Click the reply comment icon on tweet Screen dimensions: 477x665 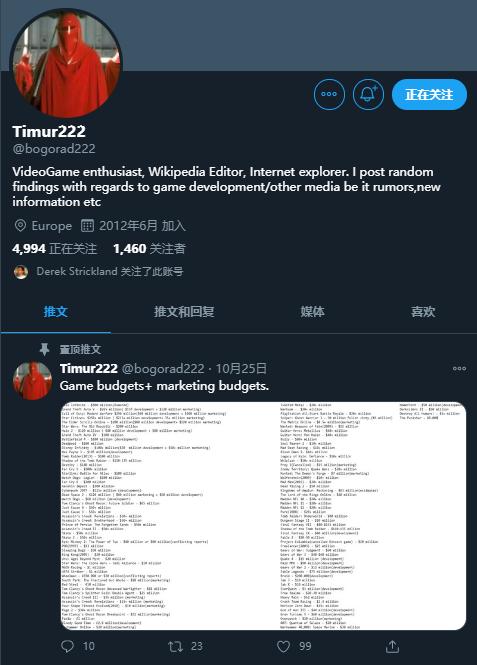tap(67, 646)
